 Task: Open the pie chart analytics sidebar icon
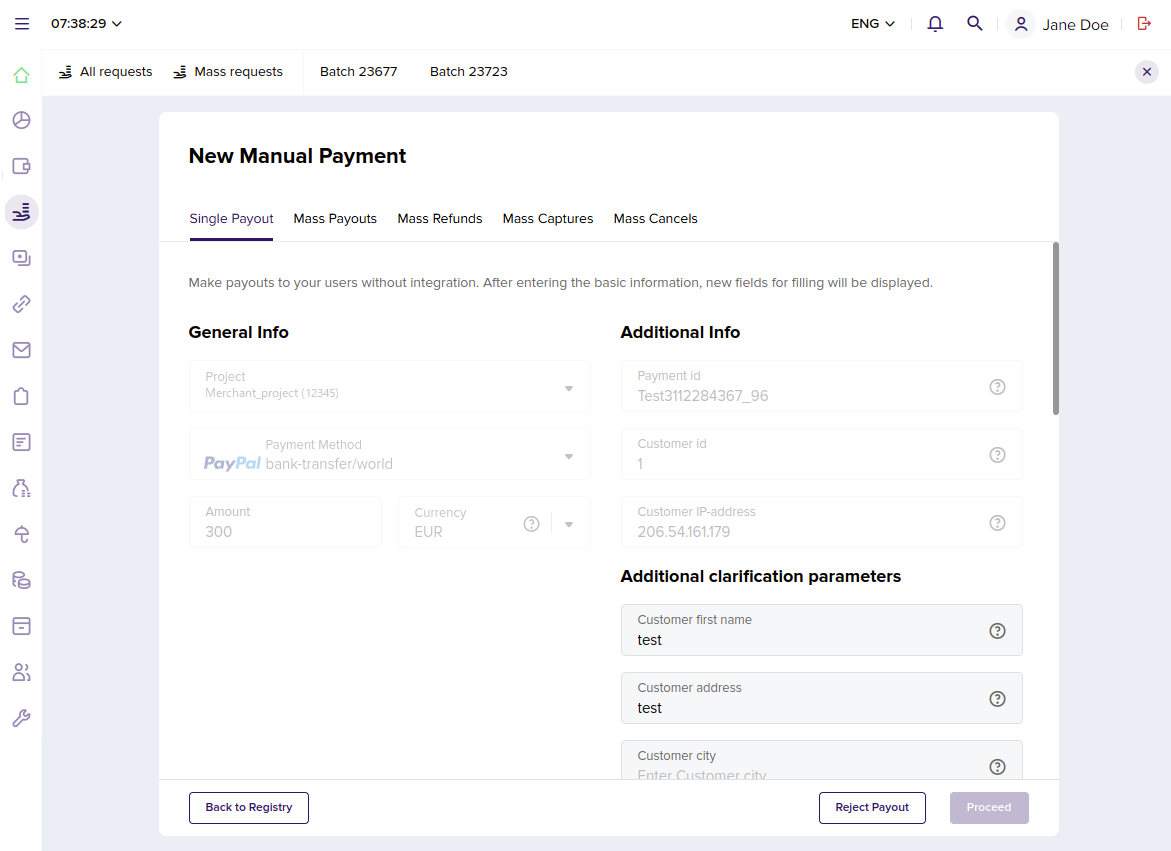pos(21,120)
